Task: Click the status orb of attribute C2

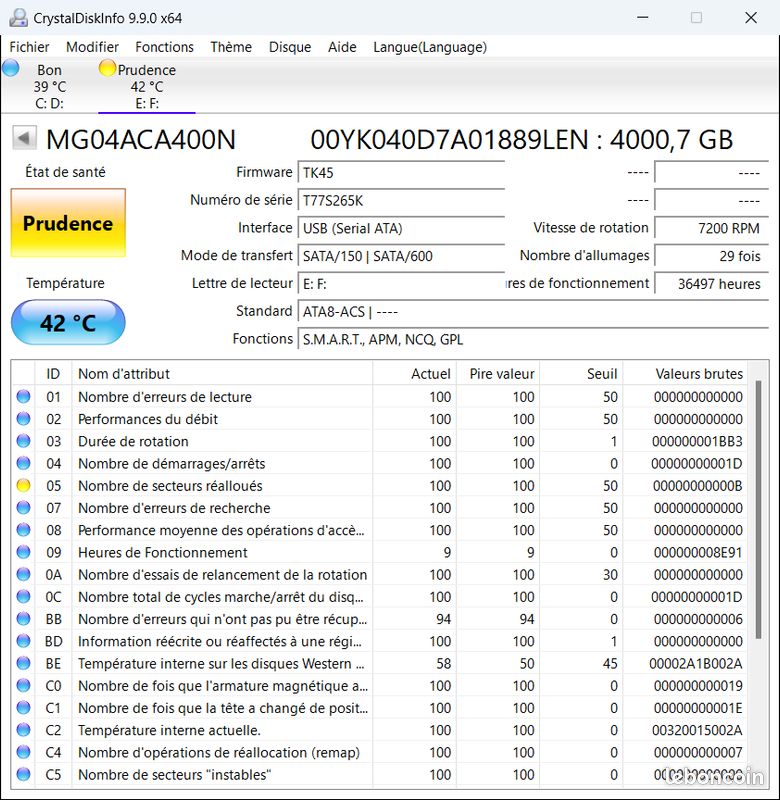Action: (23, 730)
